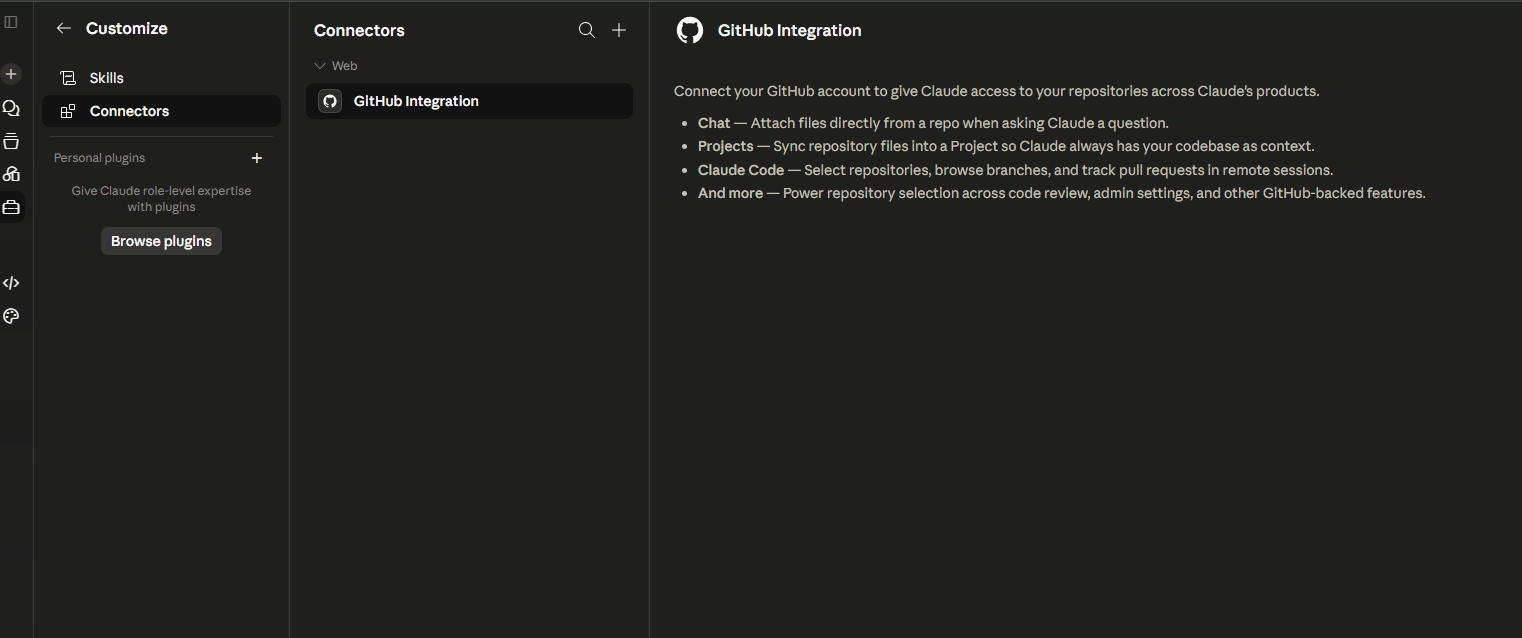
Task: Click the Claude Code bullet line
Action: pyautogui.click(x=1015, y=170)
